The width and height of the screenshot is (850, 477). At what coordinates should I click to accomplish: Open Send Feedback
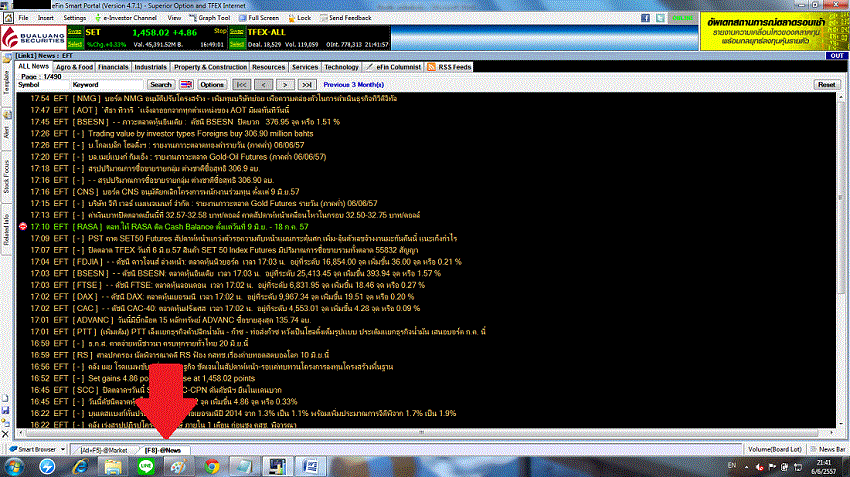pos(346,18)
